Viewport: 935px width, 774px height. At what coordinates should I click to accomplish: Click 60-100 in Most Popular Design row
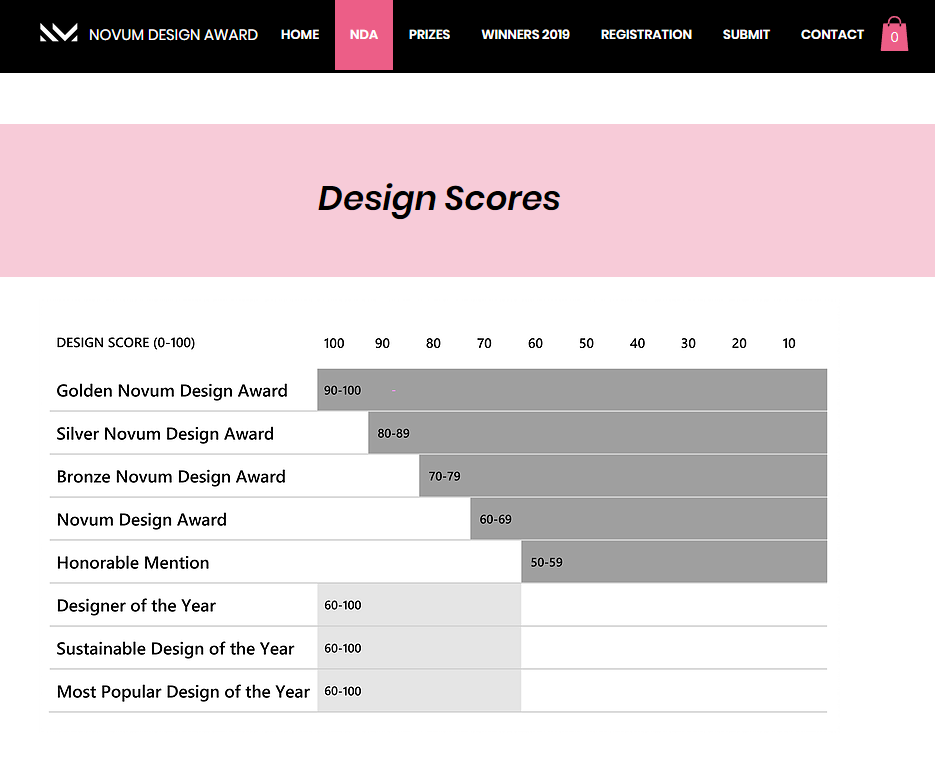click(x=342, y=691)
